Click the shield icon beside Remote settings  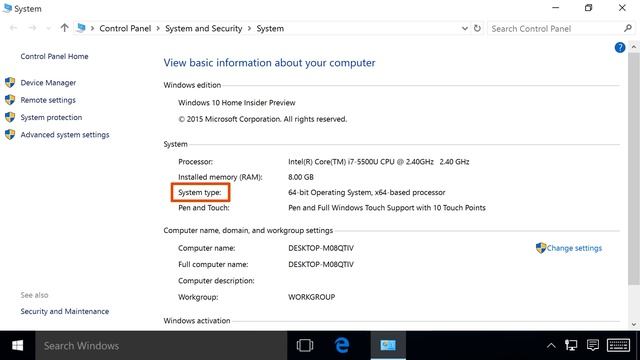click(10, 100)
